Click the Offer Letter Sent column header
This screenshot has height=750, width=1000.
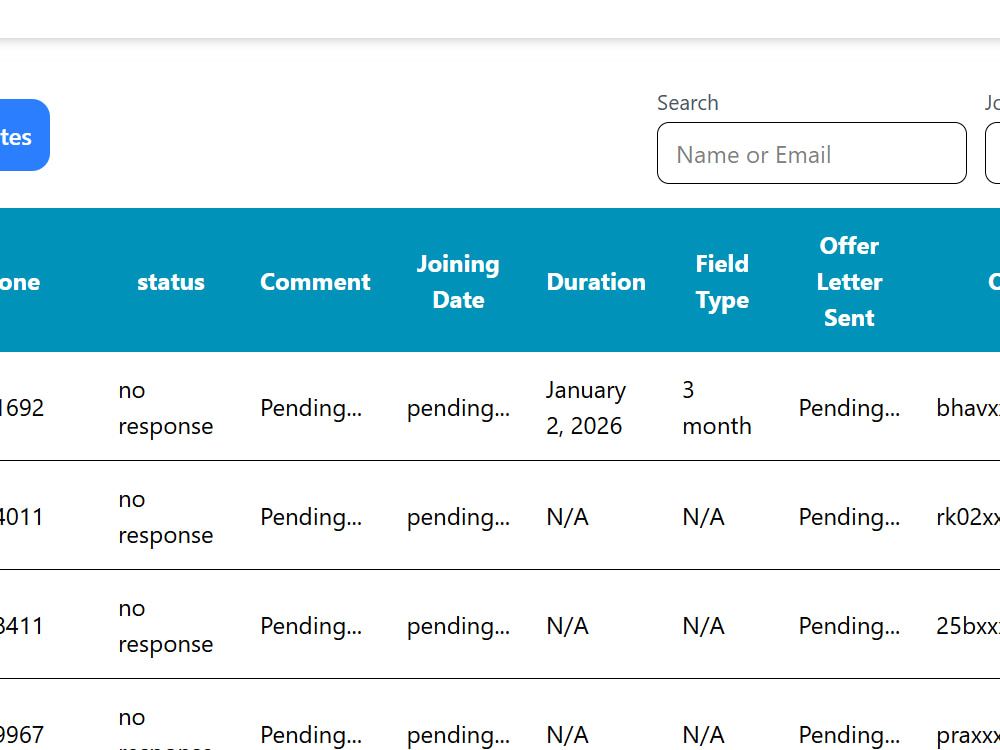click(849, 282)
